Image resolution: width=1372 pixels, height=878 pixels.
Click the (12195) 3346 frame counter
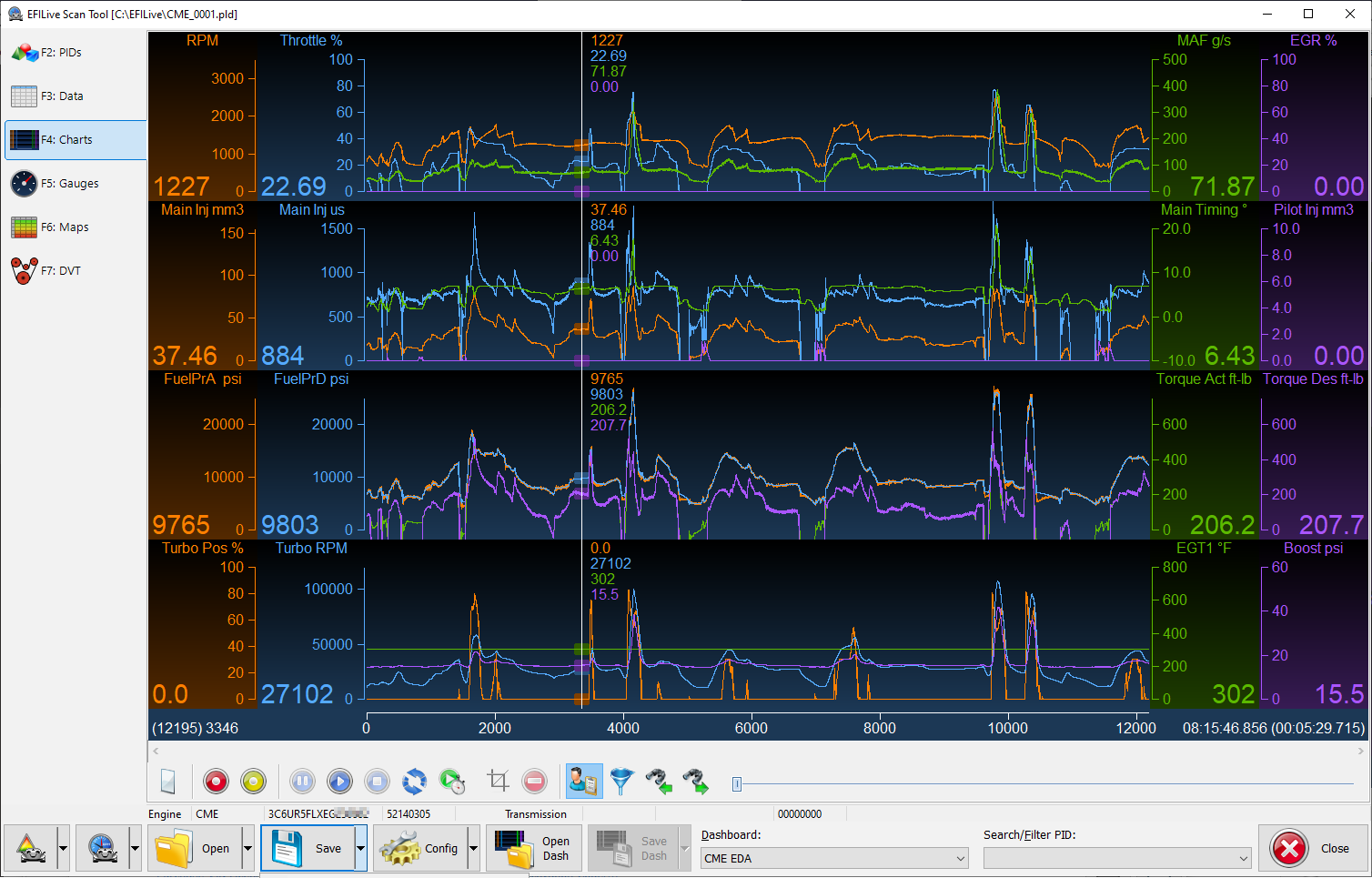click(x=195, y=729)
